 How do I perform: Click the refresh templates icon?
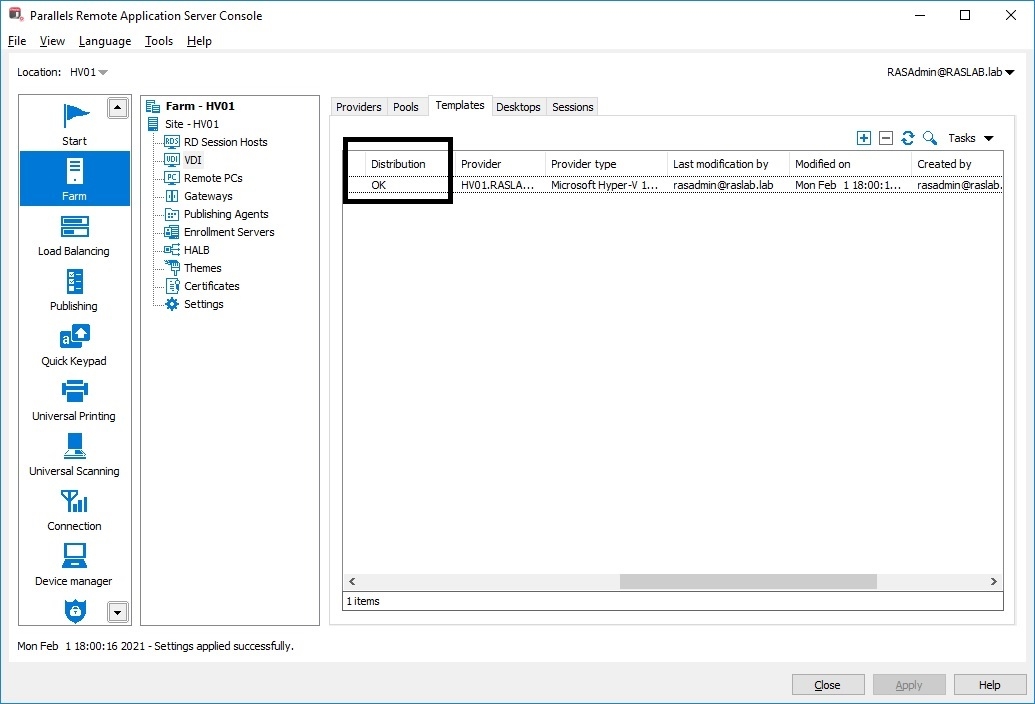coord(907,138)
